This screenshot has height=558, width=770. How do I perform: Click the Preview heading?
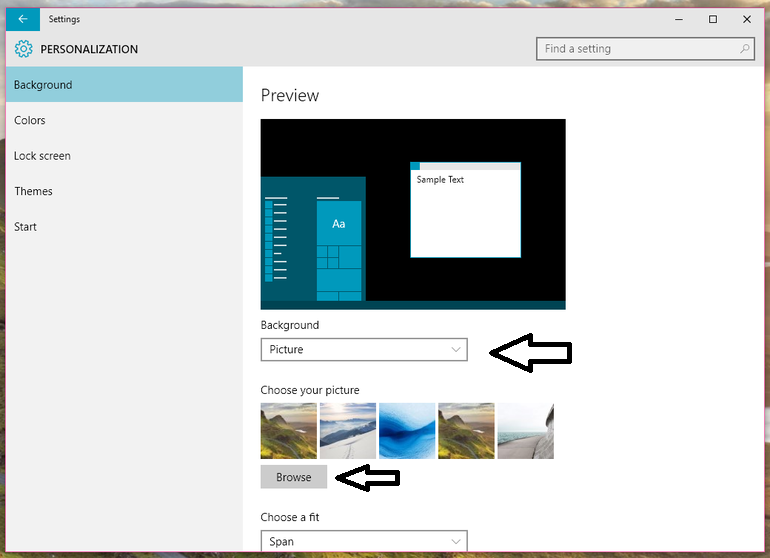(290, 95)
